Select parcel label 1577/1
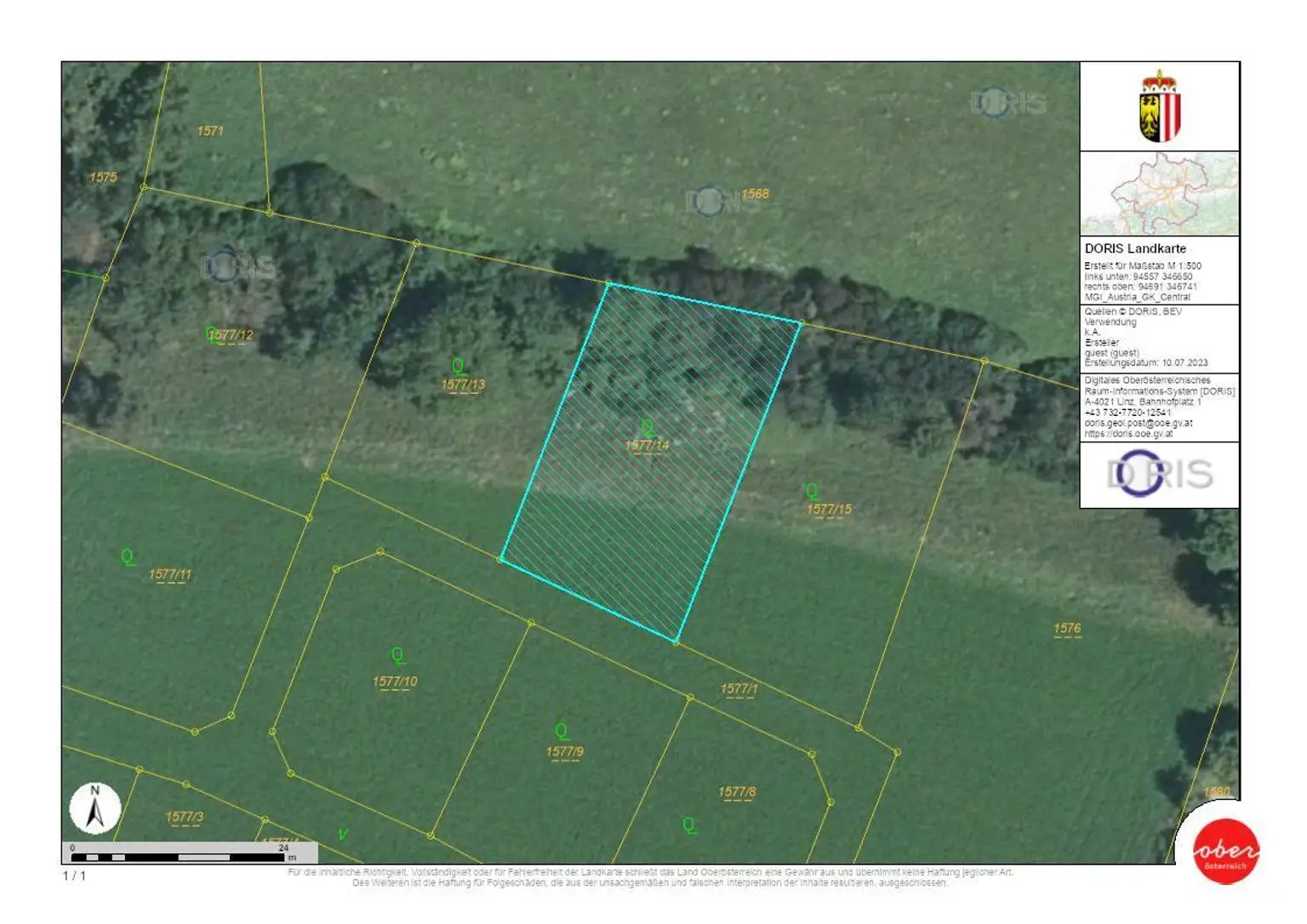Viewport: 1307px width, 924px height. tap(738, 688)
